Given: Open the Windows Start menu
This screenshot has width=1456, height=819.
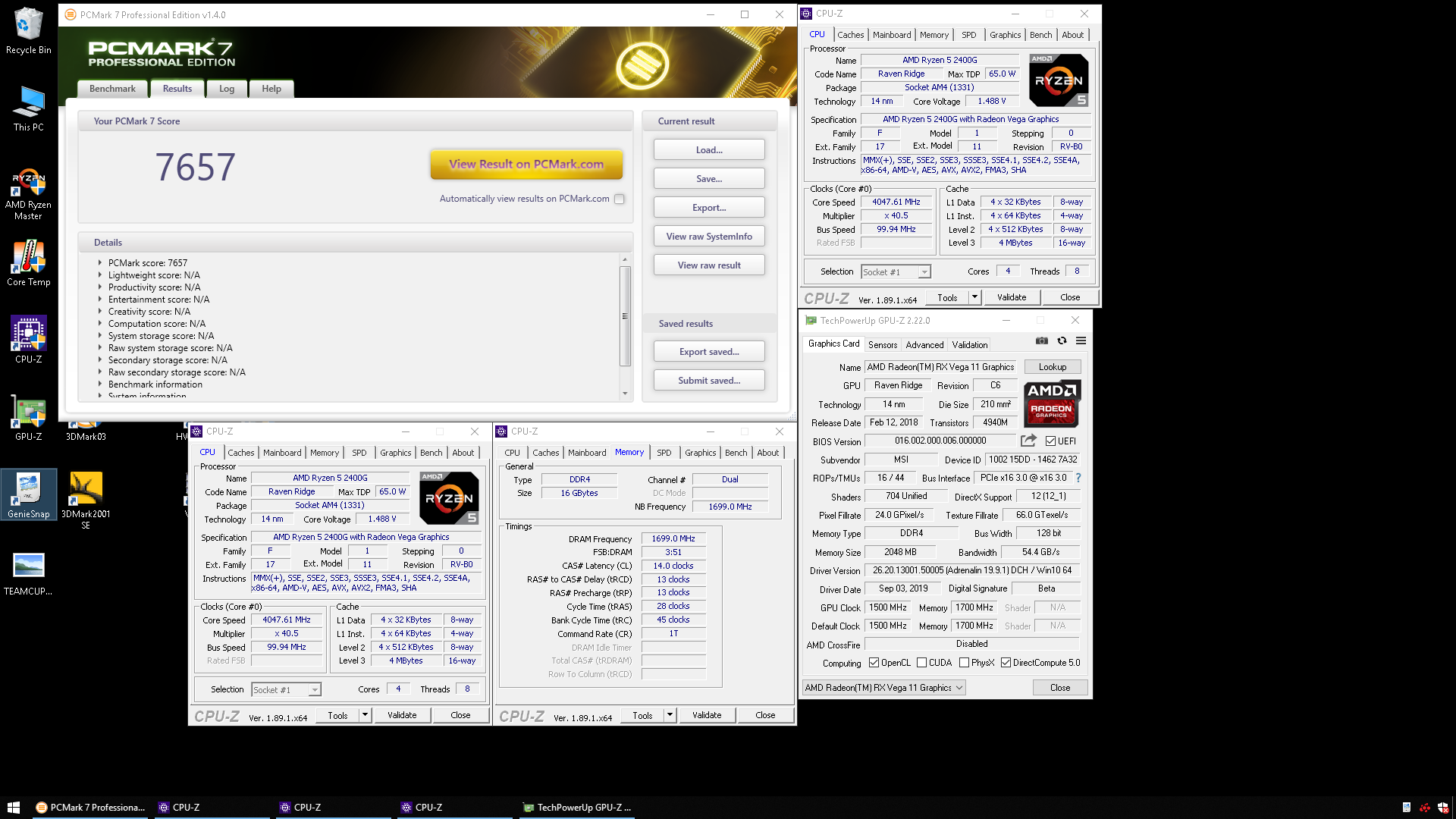Looking at the screenshot, I should pyautogui.click(x=13, y=808).
